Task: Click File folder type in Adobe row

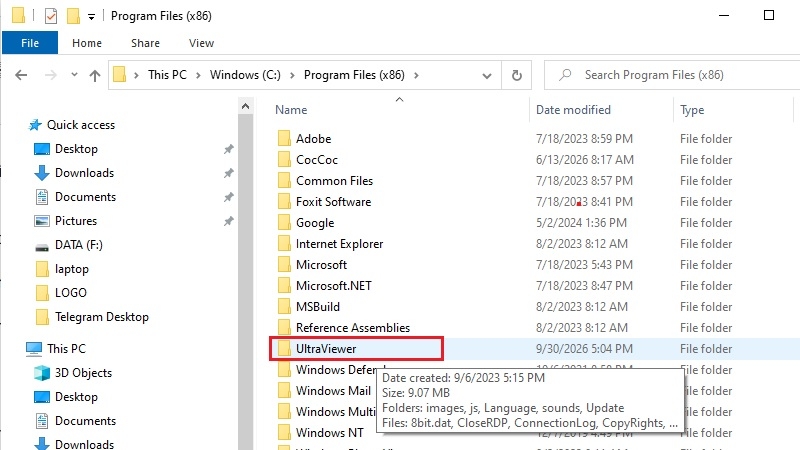Action: pos(706,139)
